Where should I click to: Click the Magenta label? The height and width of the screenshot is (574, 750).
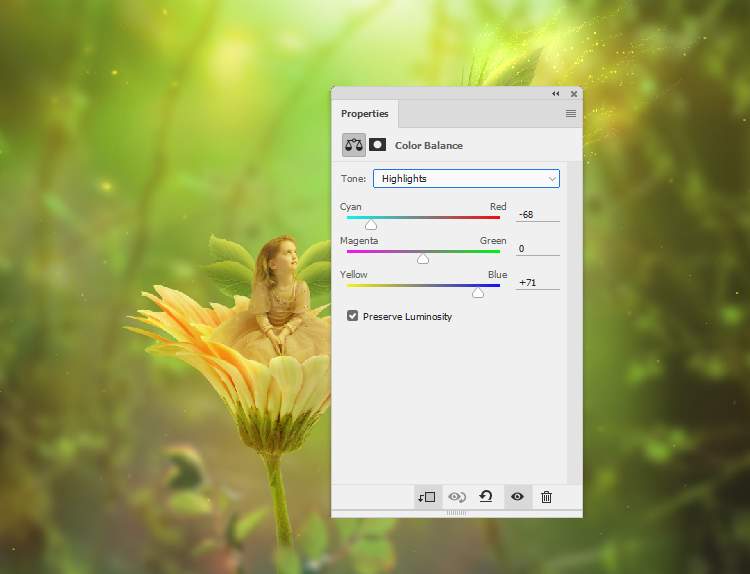coord(359,241)
